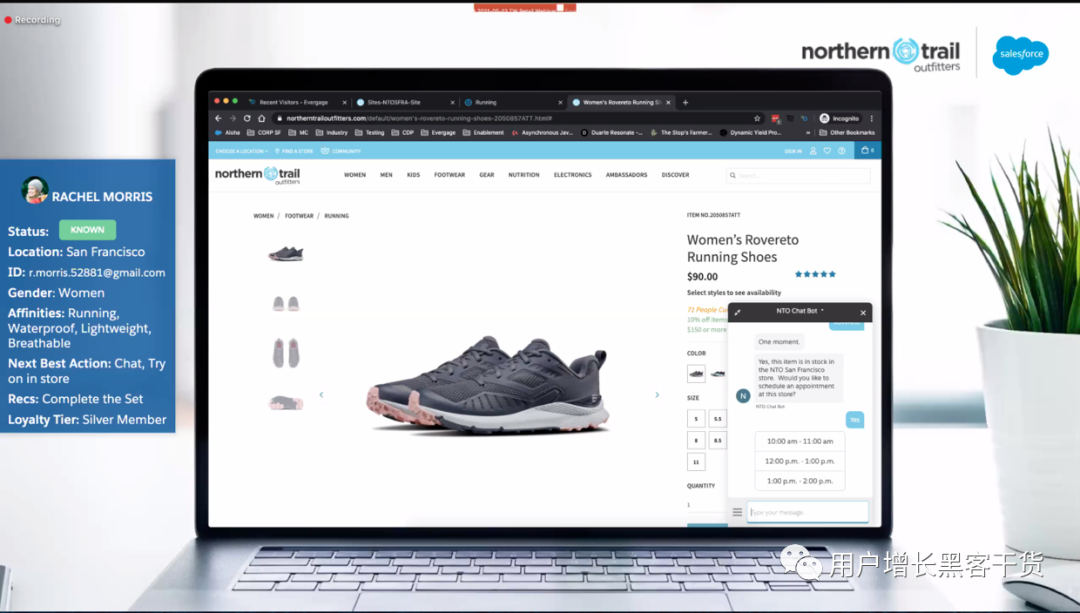Click the Incognito profile indicator

coord(839,118)
